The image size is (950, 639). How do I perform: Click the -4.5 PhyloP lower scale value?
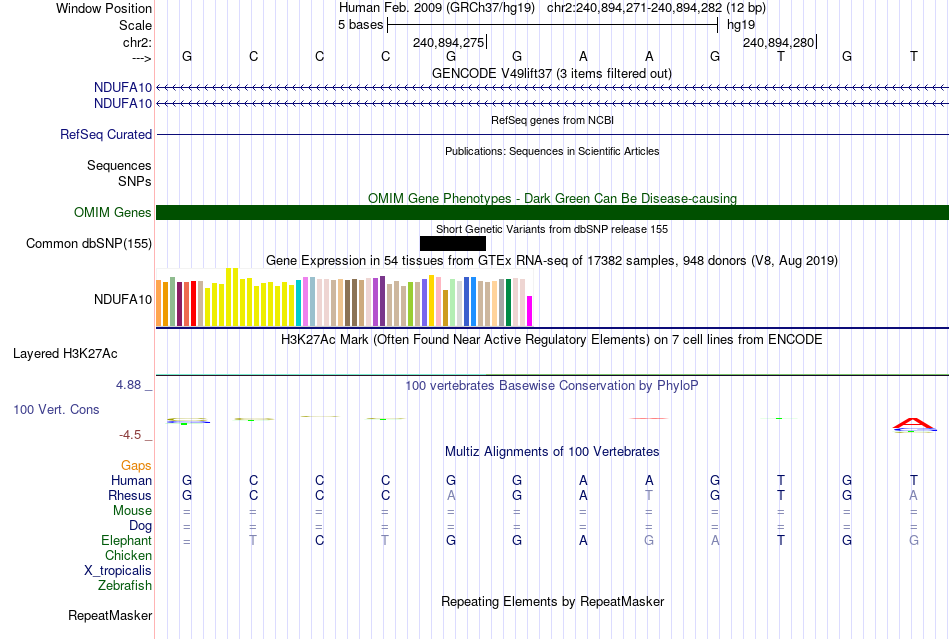click(130, 434)
